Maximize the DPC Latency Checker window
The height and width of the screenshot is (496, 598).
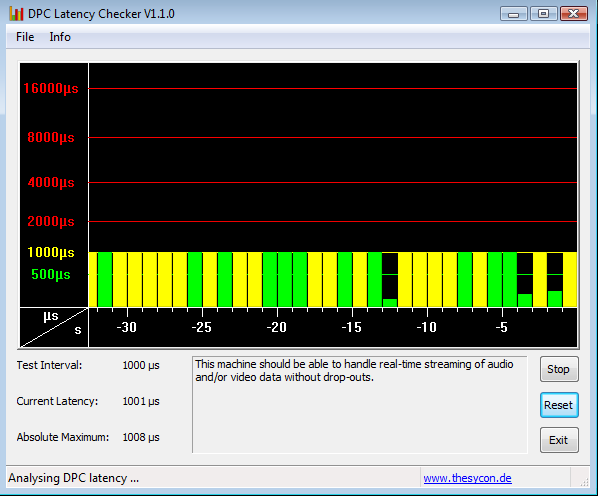pyautogui.click(x=543, y=14)
